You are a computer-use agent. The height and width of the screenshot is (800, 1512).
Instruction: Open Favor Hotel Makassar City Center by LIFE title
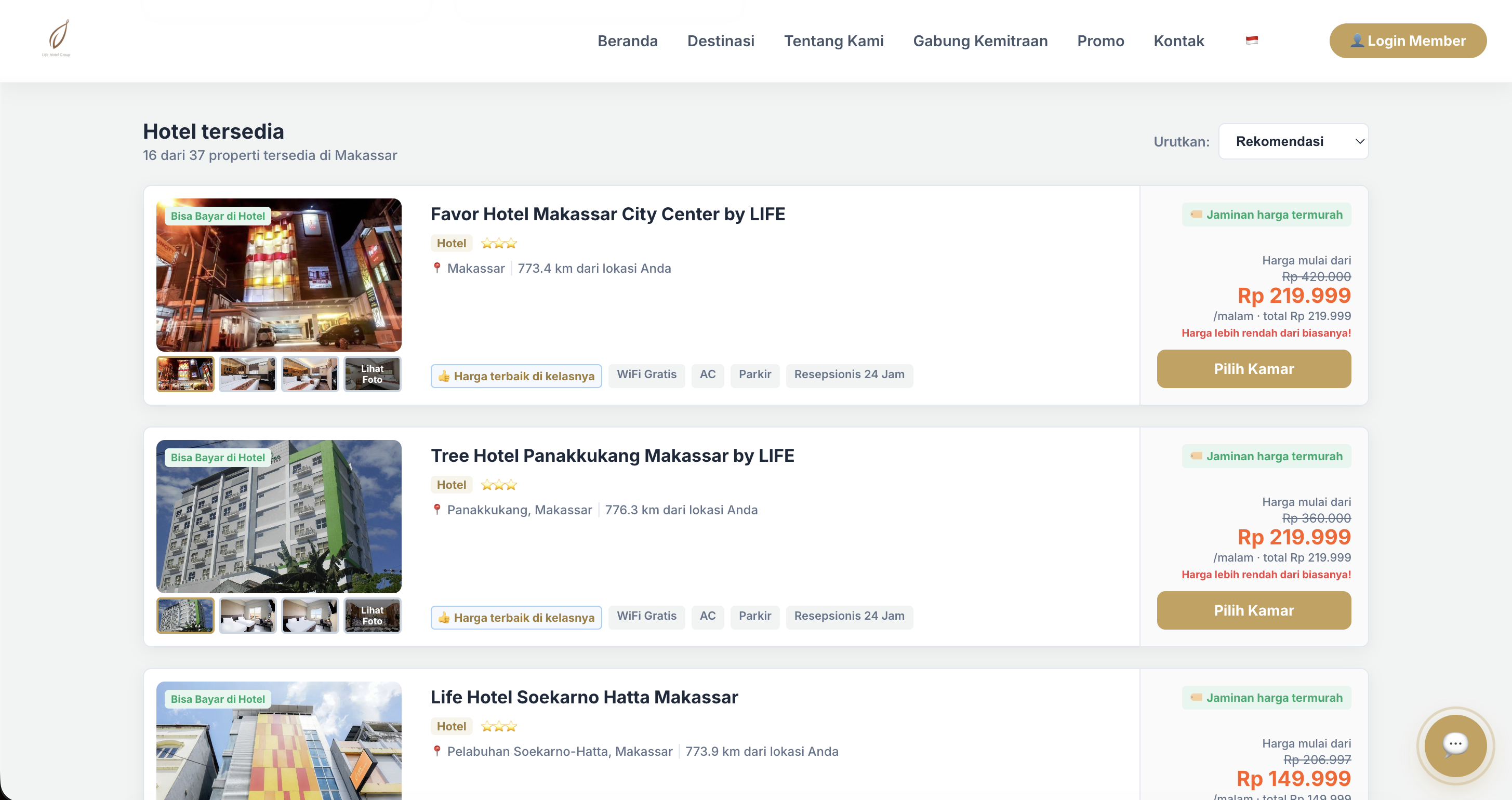(x=607, y=214)
